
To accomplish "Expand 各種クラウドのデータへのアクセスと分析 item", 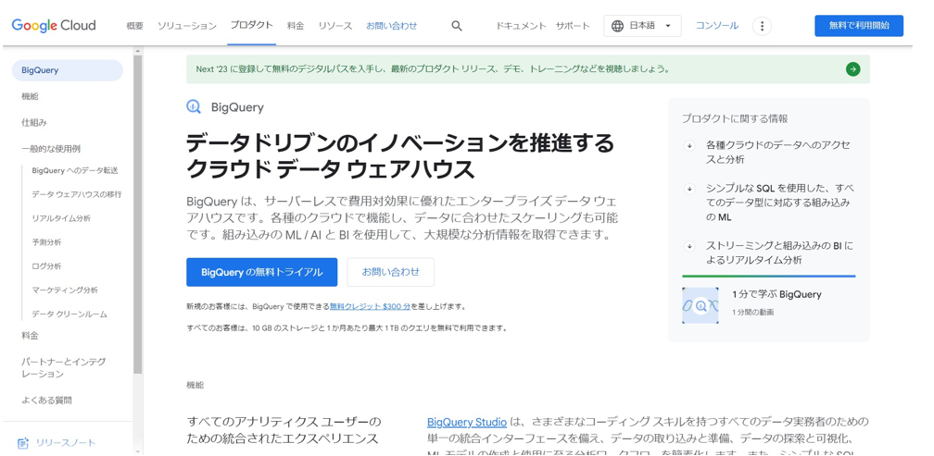I will coord(689,146).
